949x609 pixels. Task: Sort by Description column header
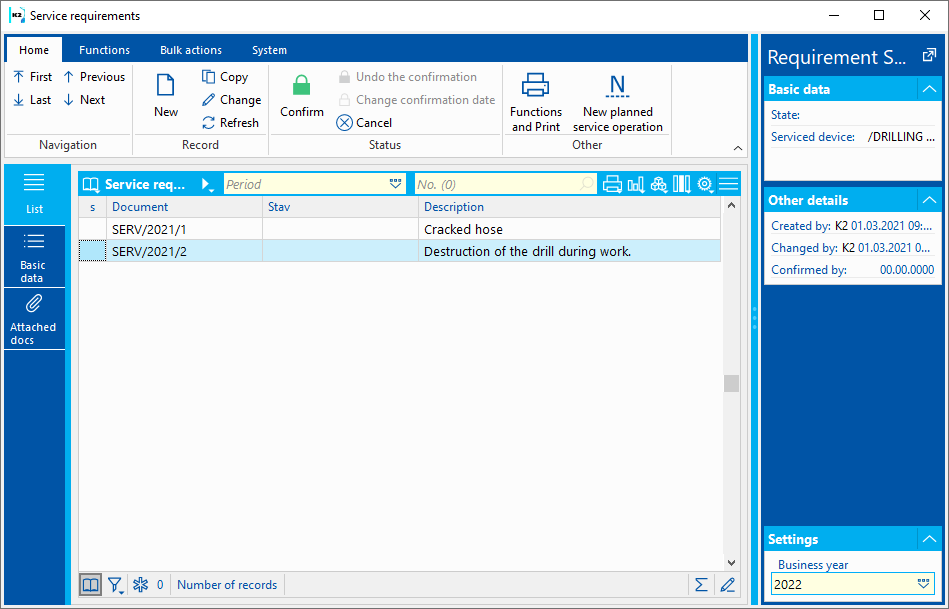pos(569,207)
